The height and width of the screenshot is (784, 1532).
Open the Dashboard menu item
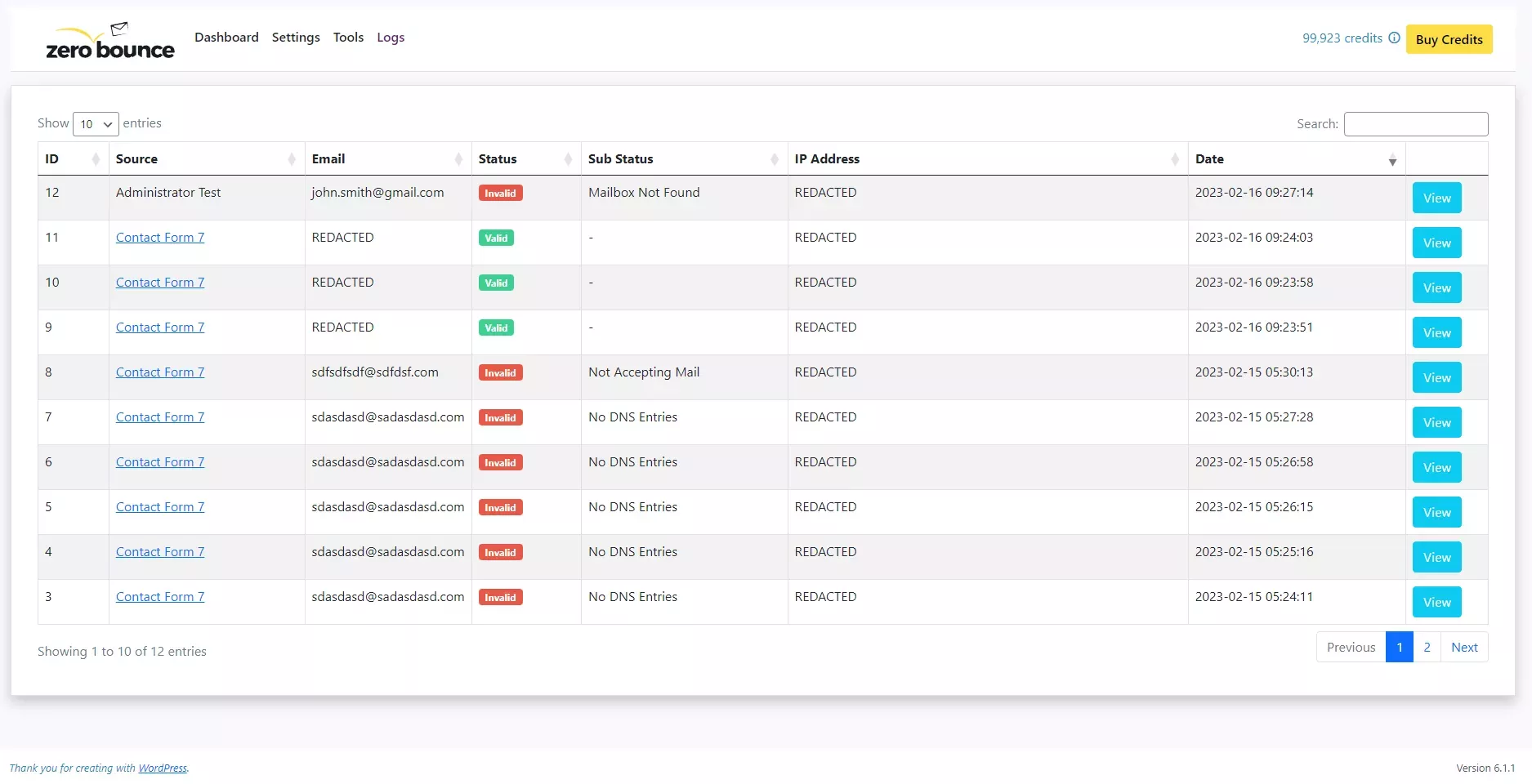[226, 38]
